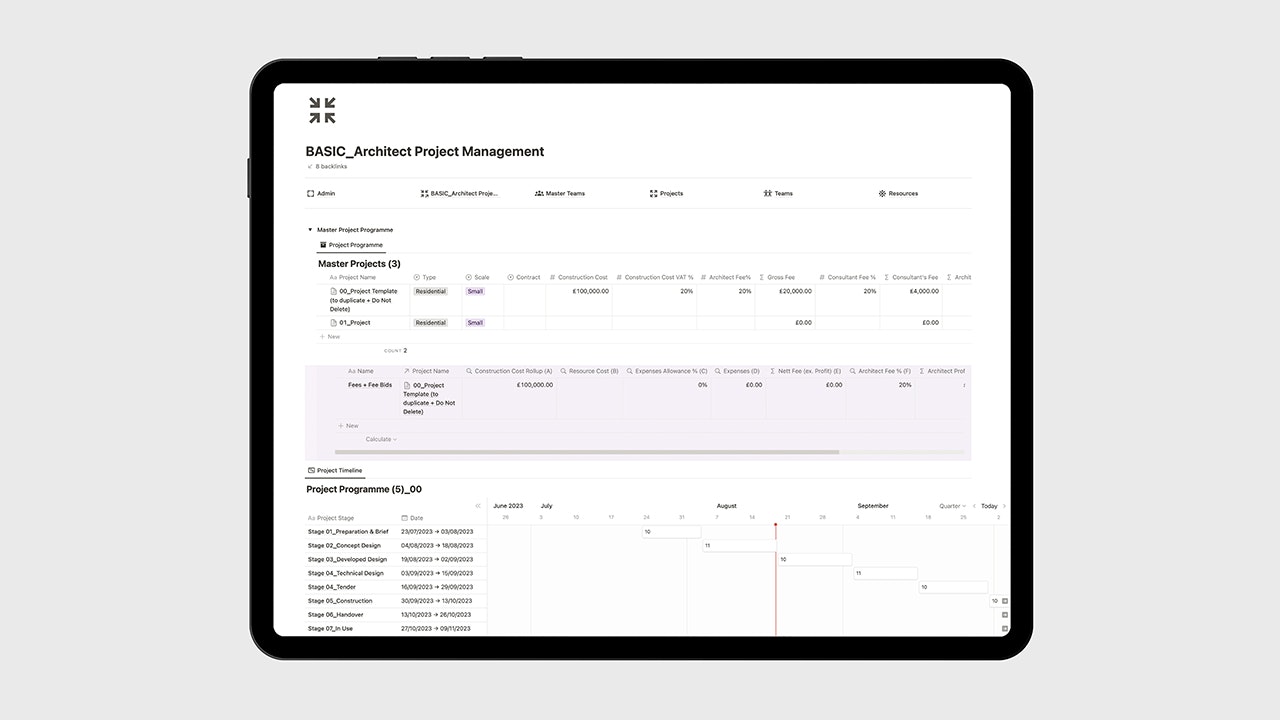Click the Contract column header
The height and width of the screenshot is (720, 1280).
tap(524, 277)
